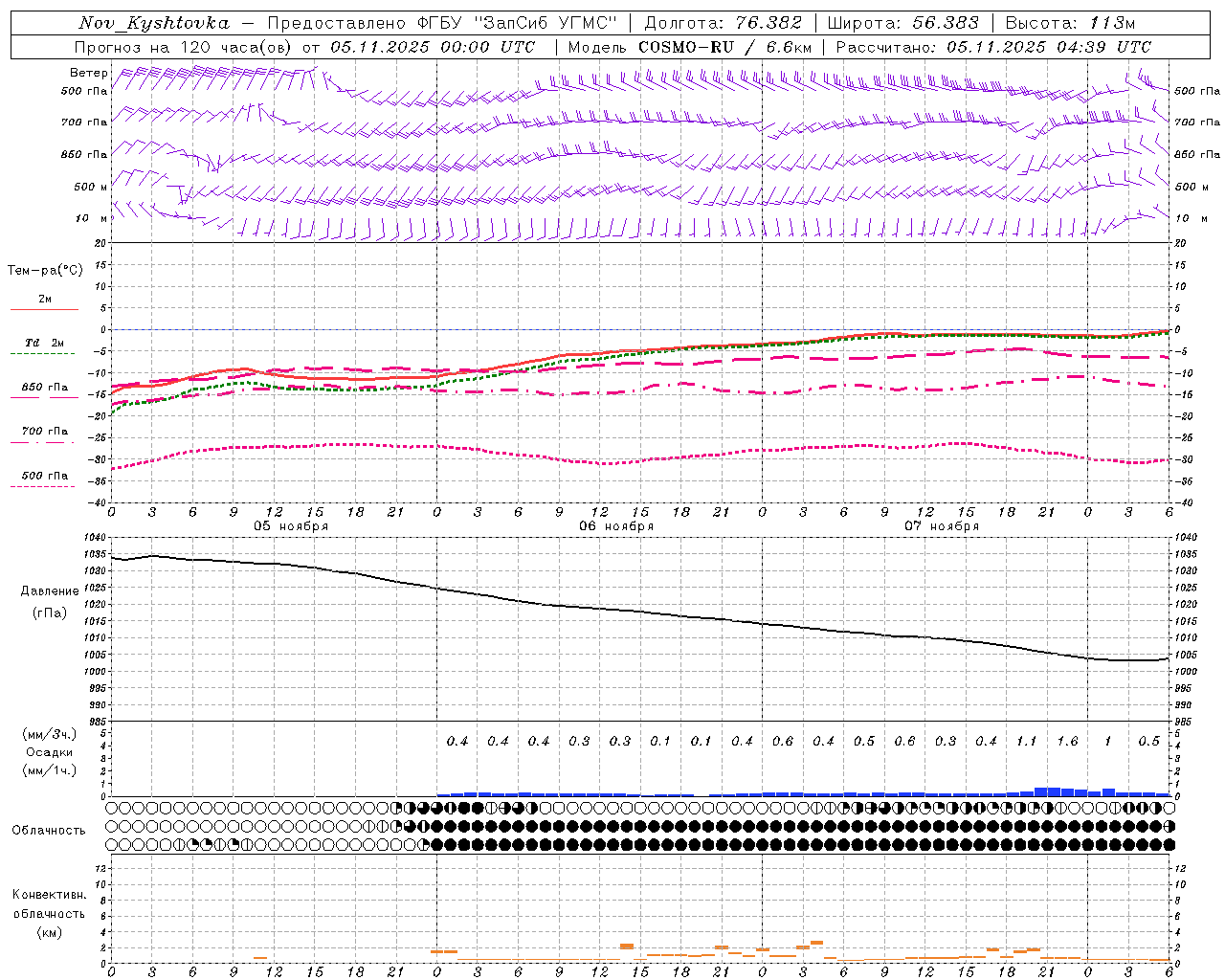Image resolution: width=1225 pixels, height=980 pixels.
Task: Click the Долгота: 76.382 header field
Action: click(x=724, y=23)
